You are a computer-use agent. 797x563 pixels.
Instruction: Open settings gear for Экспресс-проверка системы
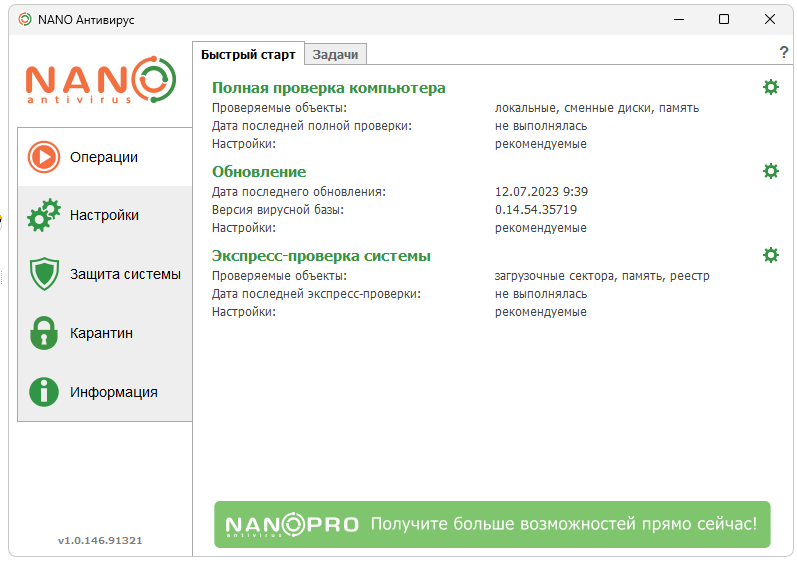point(771,255)
